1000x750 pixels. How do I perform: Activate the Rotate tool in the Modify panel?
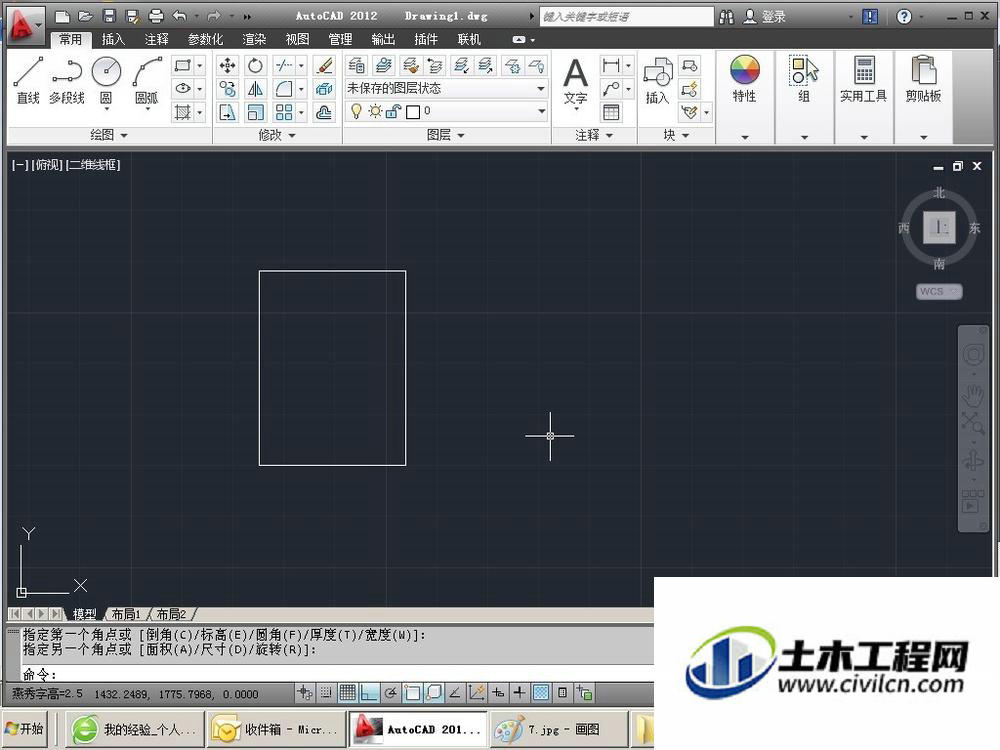(x=255, y=66)
